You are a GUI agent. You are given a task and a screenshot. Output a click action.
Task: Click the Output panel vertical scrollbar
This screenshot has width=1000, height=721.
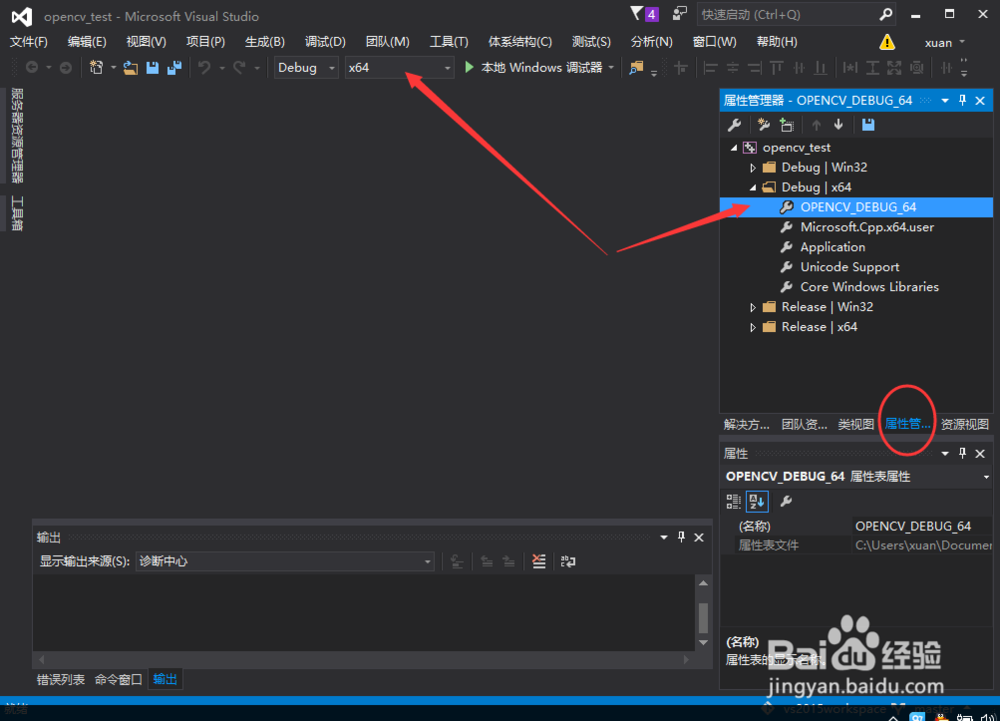click(x=703, y=613)
